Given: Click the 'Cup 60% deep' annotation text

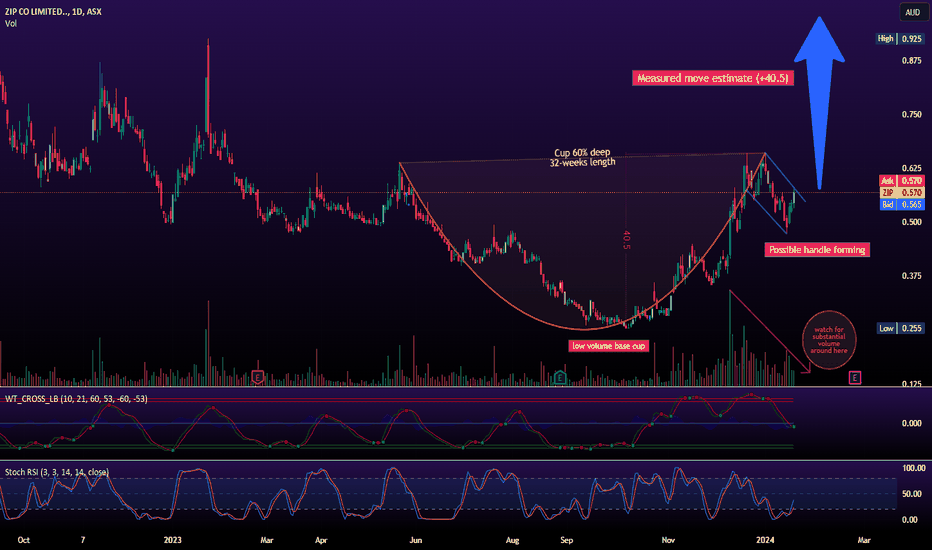Looking at the screenshot, I should coord(582,152).
